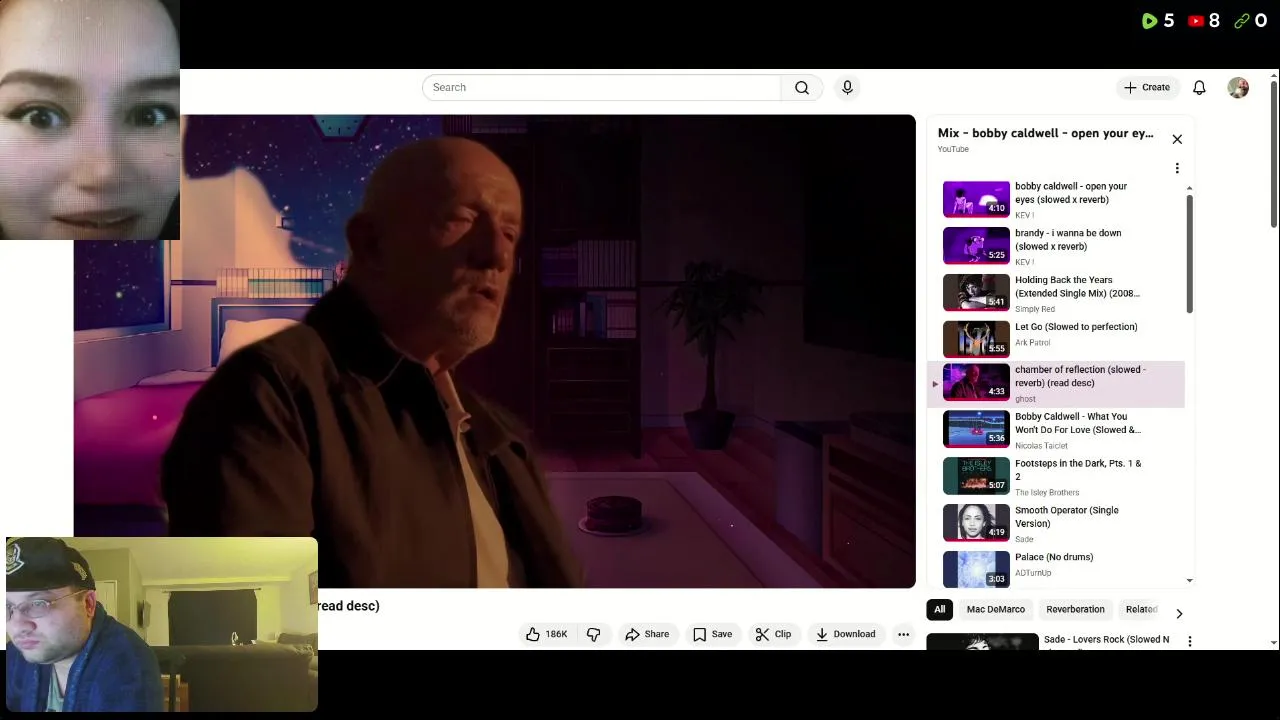The height and width of the screenshot is (720, 1280).
Task: Share the video
Action: (647, 634)
